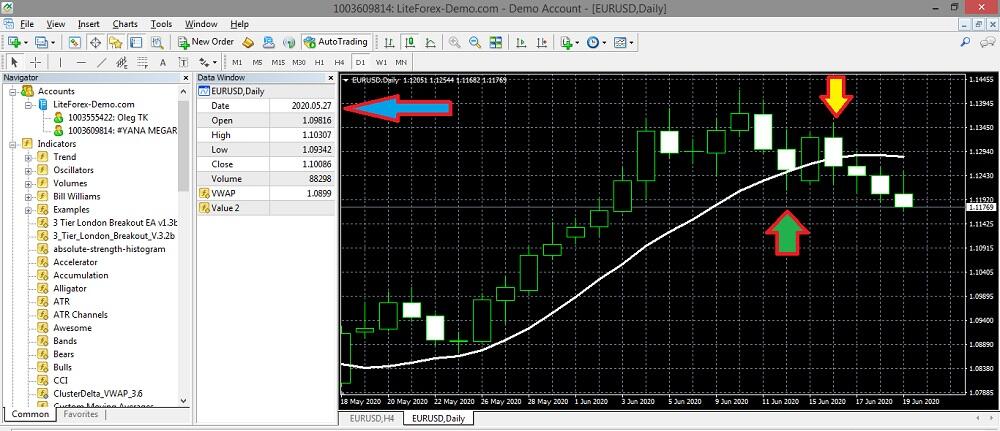
Task: Collapse the Accounts tree node
Action: pos(13,91)
